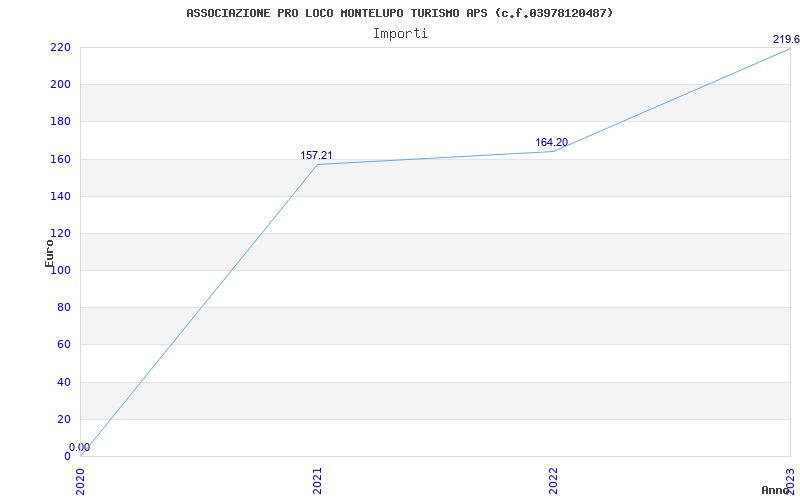Image resolution: width=800 pixels, height=500 pixels.
Task: Click the 160 y-axis tick label
Action: coord(60,159)
